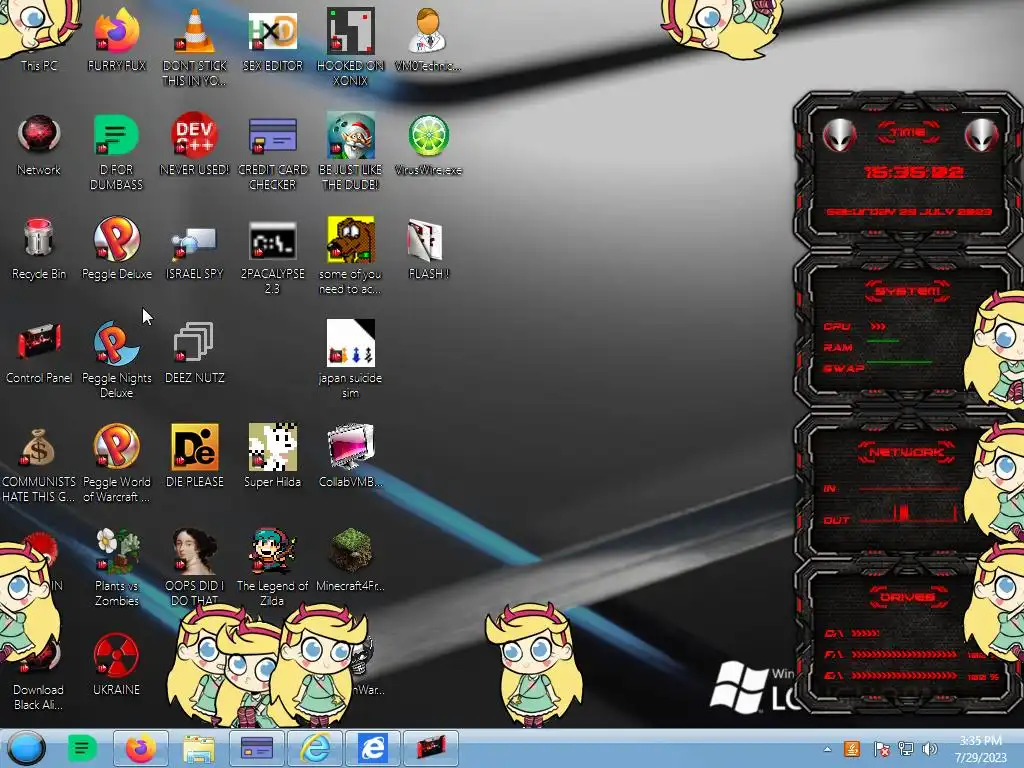The width and height of the screenshot is (1024, 768).
Task: Click the left alien head in TIME gadget
Action: 839,135
